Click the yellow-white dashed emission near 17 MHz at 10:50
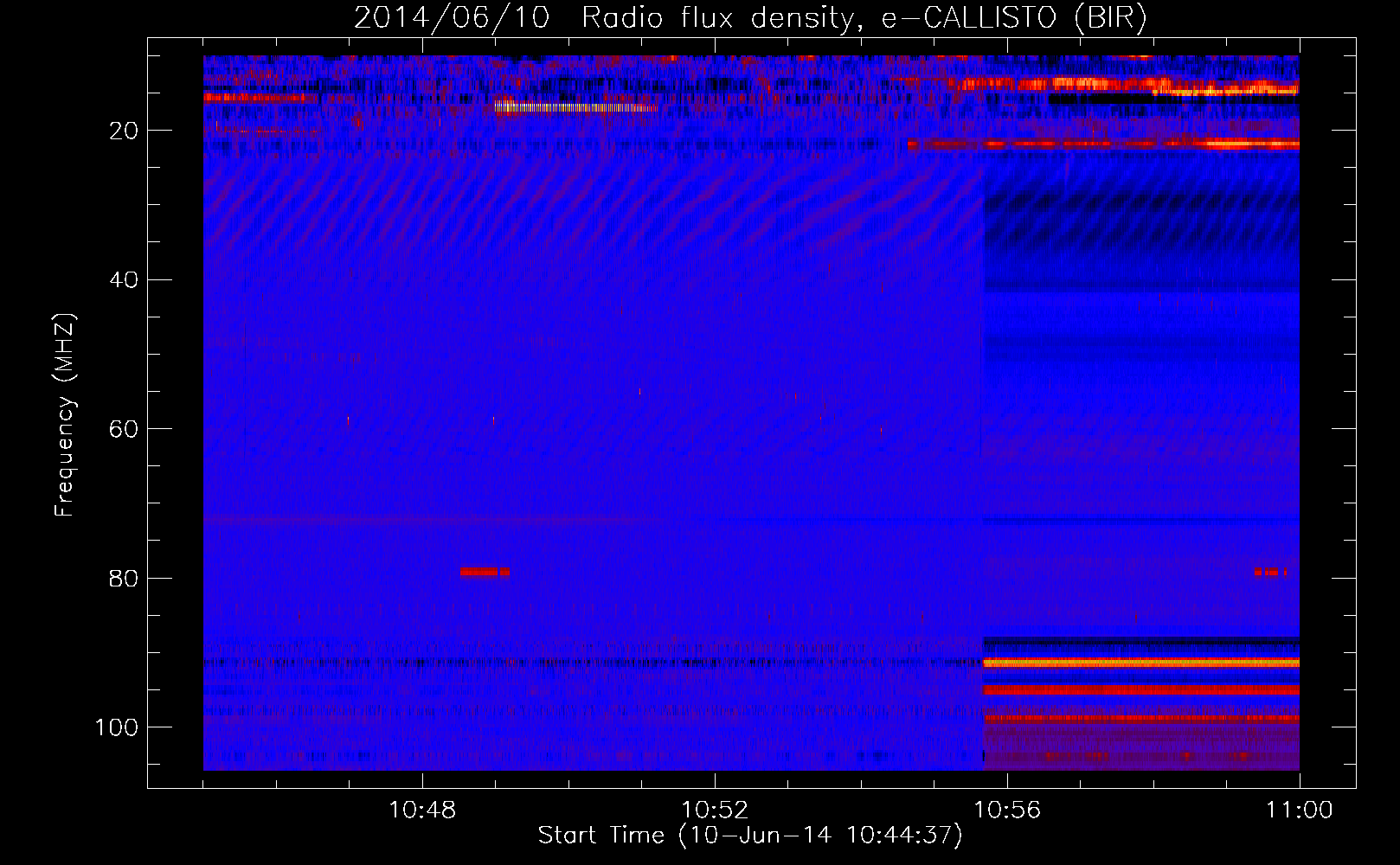Image resolution: width=1400 pixels, height=865 pixels. tap(575, 107)
